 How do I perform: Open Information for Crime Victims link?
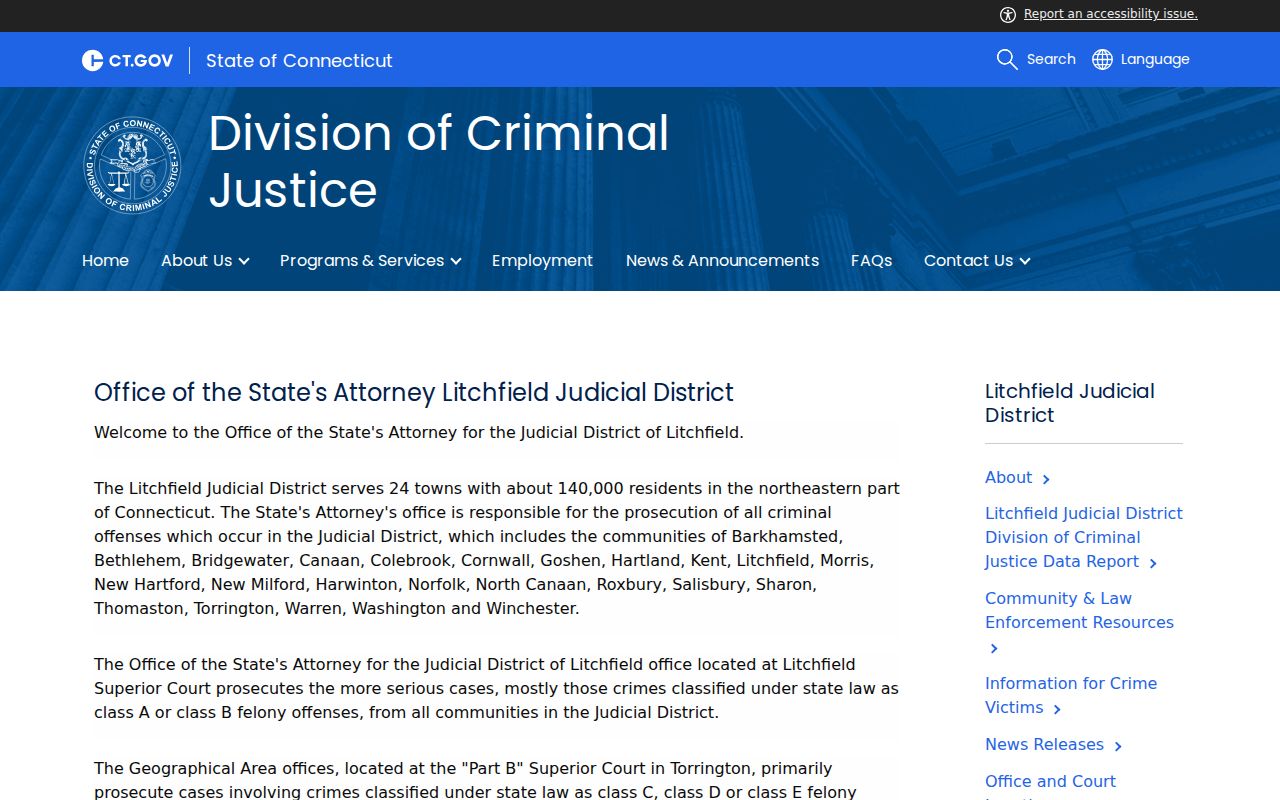[1071, 695]
